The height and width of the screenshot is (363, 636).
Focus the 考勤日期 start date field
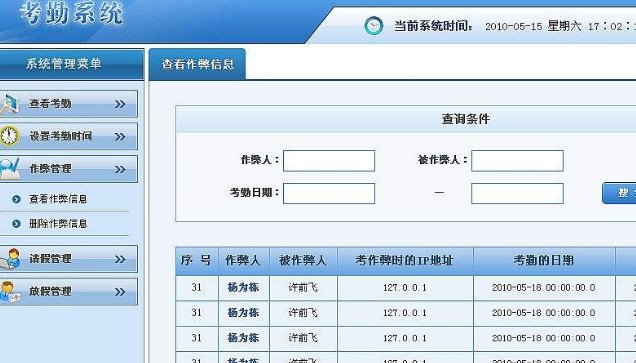(329, 193)
